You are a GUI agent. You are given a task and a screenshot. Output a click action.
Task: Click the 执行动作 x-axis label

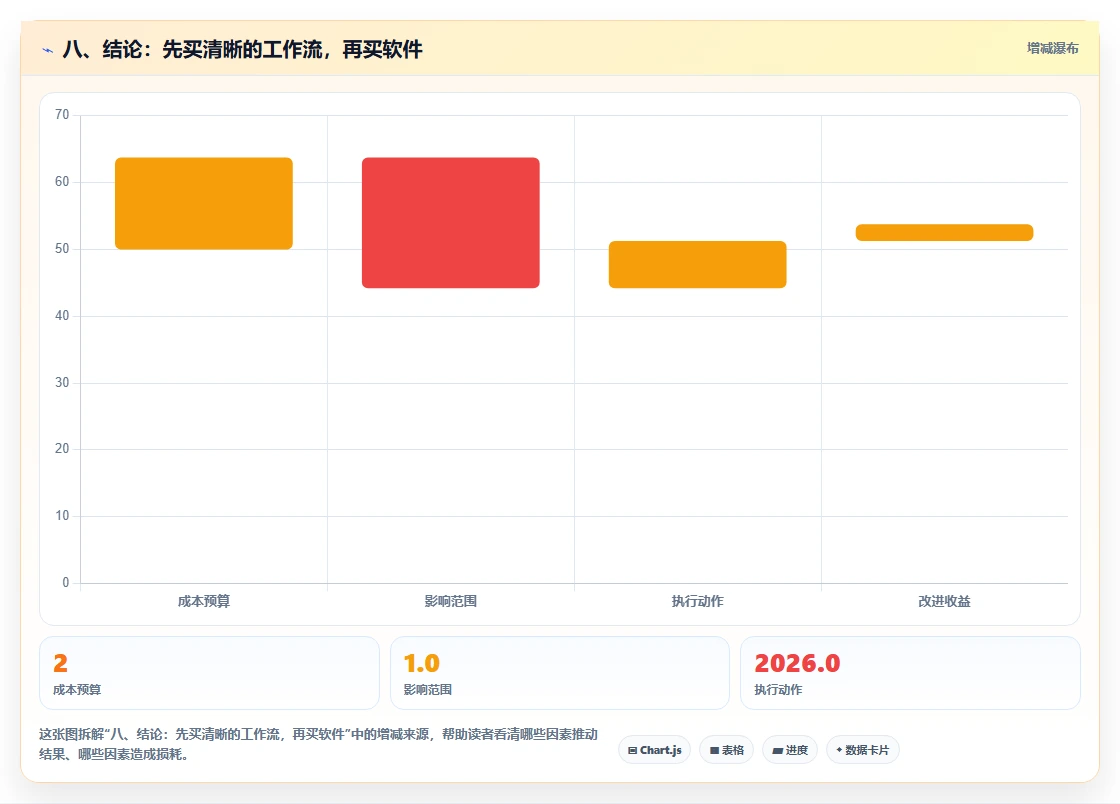(x=697, y=601)
